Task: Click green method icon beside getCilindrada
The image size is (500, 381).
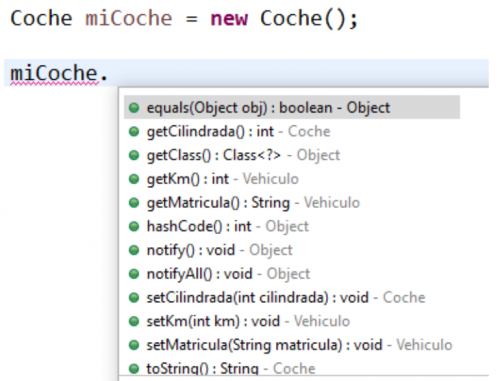Action: pyautogui.click(x=134, y=131)
